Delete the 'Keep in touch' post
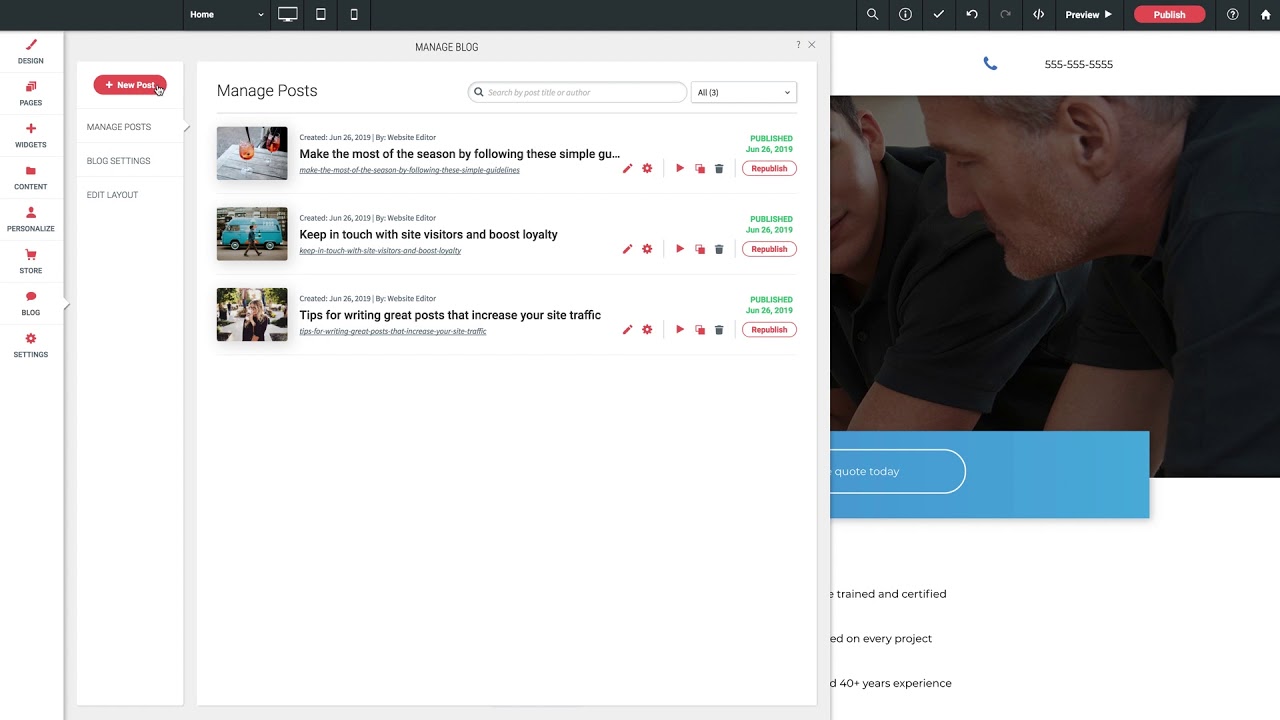This screenshot has width=1280, height=720. (719, 249)
